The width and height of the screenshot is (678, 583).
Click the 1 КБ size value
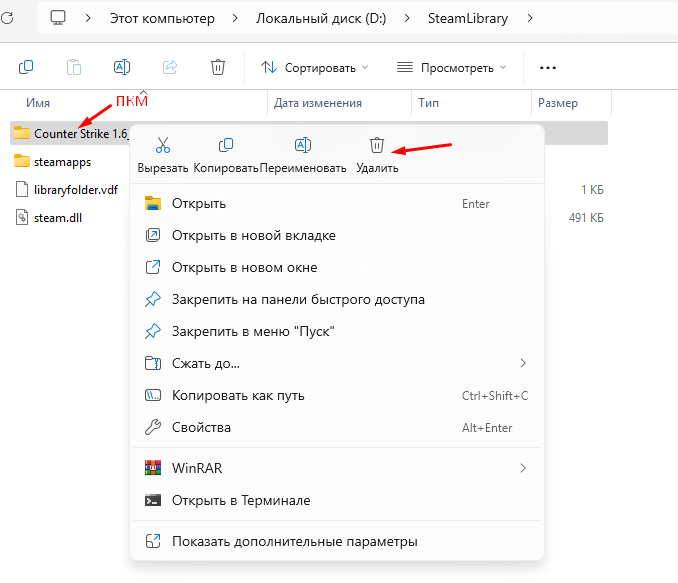pyautogui.click(x=592, y=189)
